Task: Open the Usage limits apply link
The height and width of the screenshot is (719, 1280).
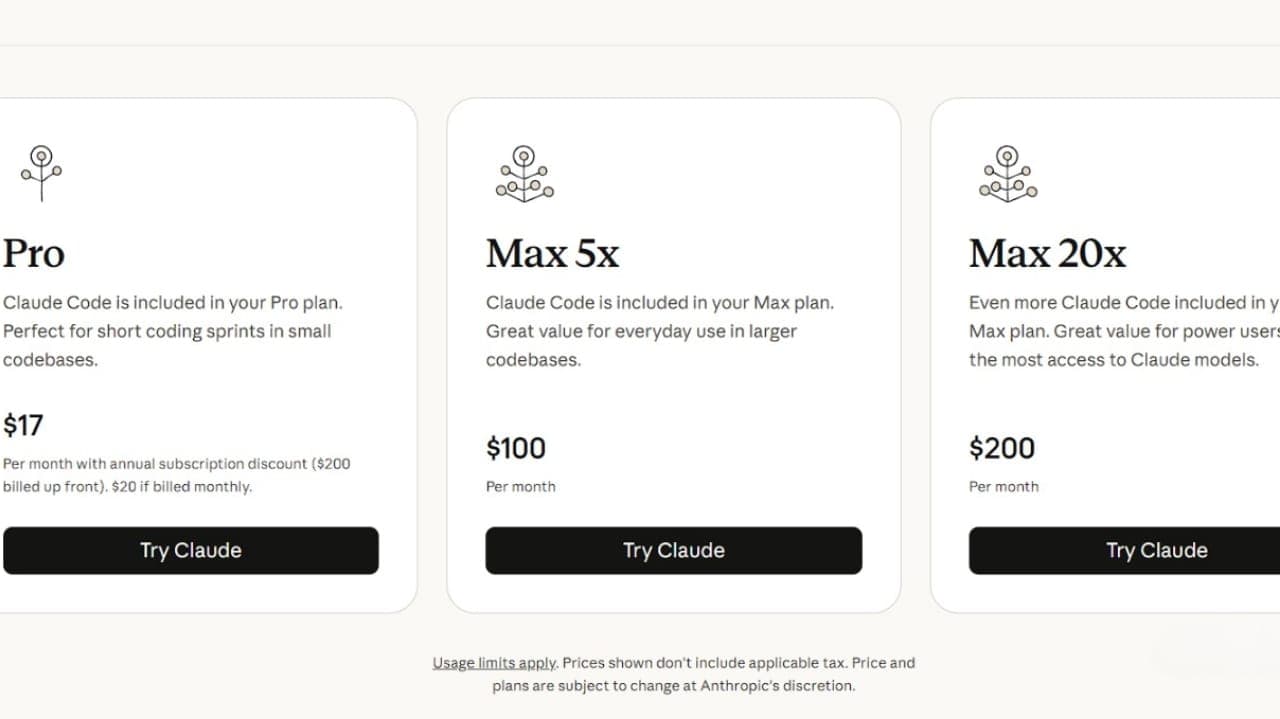Action: [494, 663]
